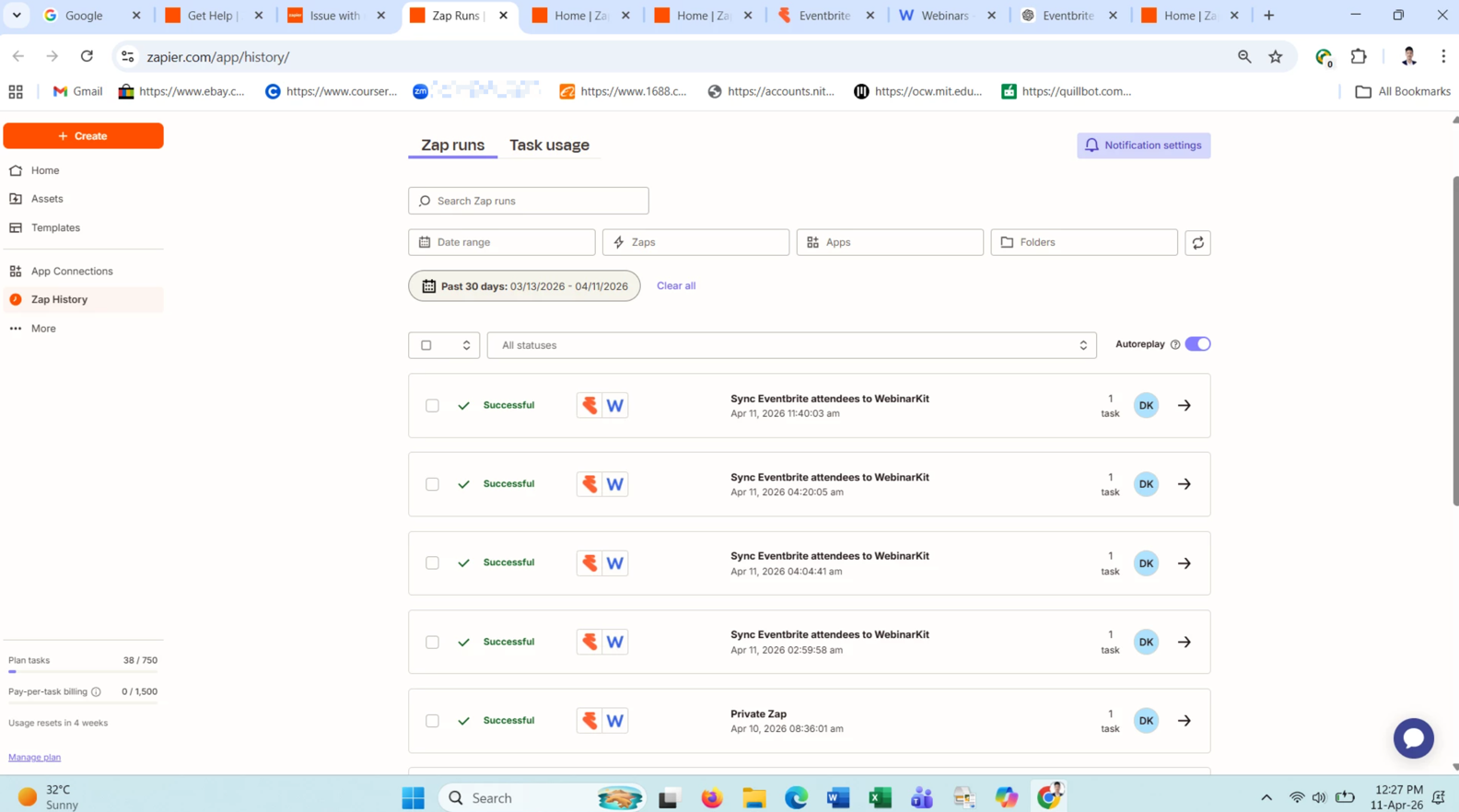Click the pay-per-task billing info icon

(96, 691)
